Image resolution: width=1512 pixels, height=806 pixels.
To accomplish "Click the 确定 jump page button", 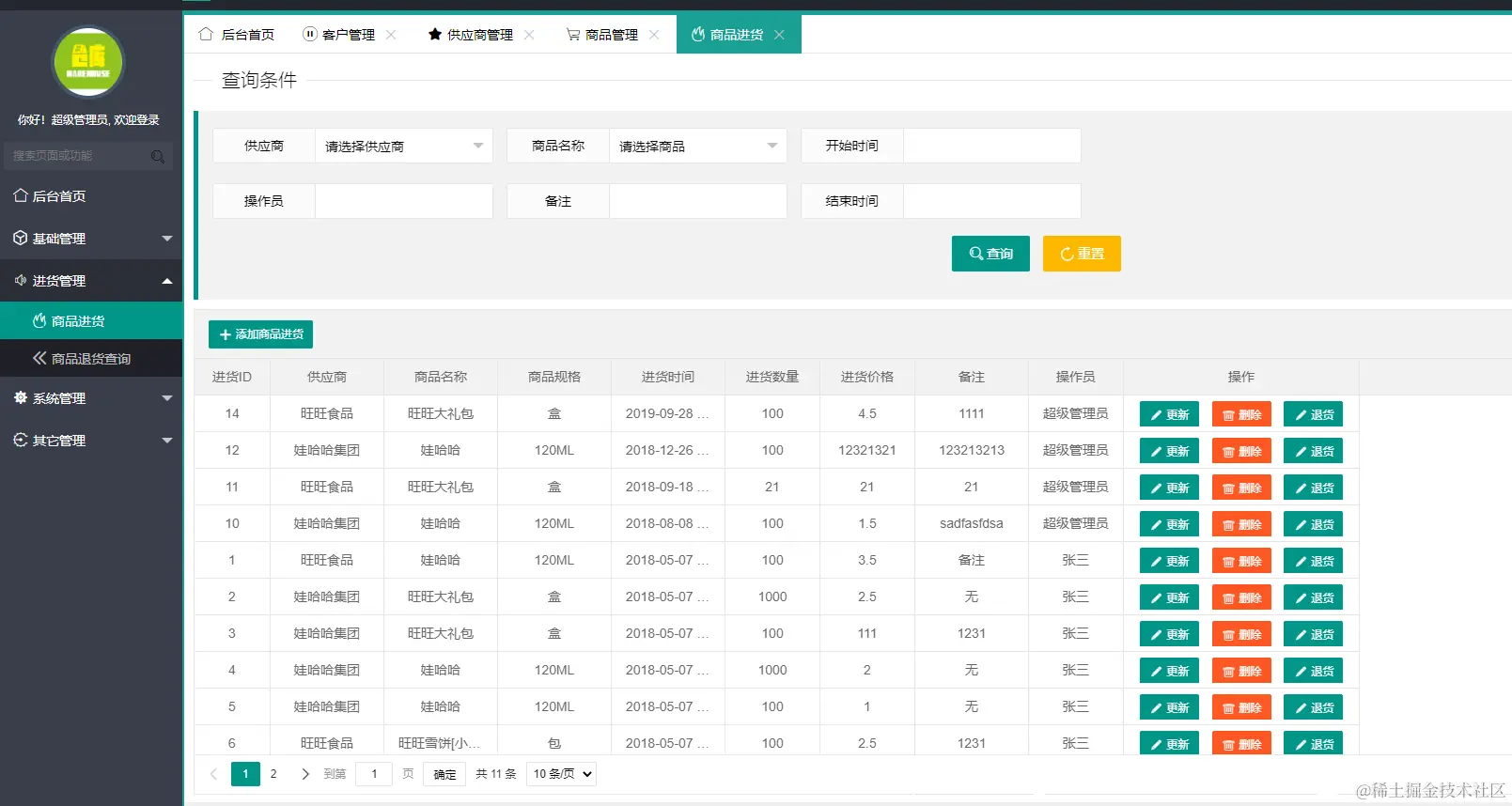I will point(444,774).
